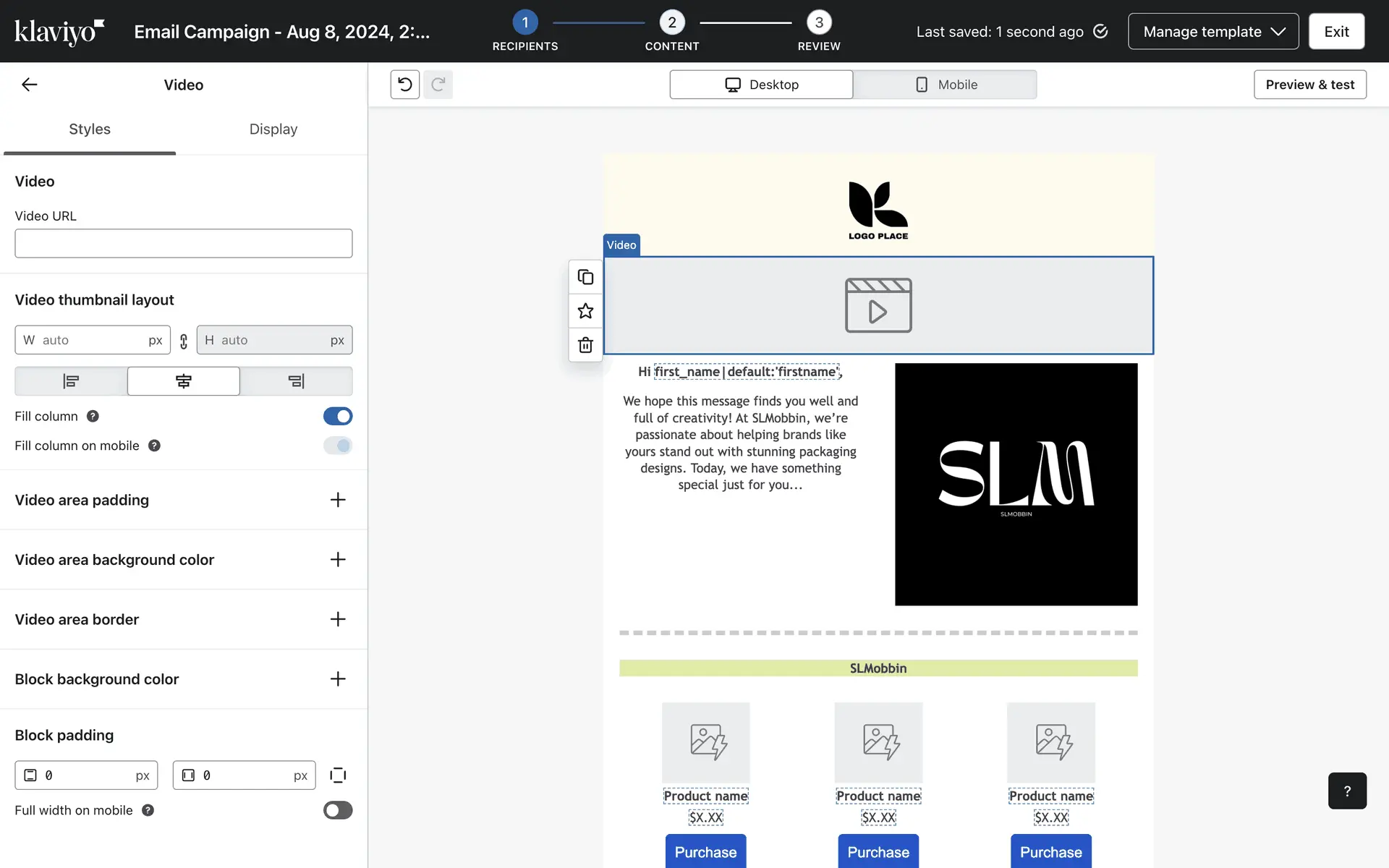This screenshot has width=1389, height=868.
Task: Duplicate the video block using the copy icon
Action: point(585,277)
